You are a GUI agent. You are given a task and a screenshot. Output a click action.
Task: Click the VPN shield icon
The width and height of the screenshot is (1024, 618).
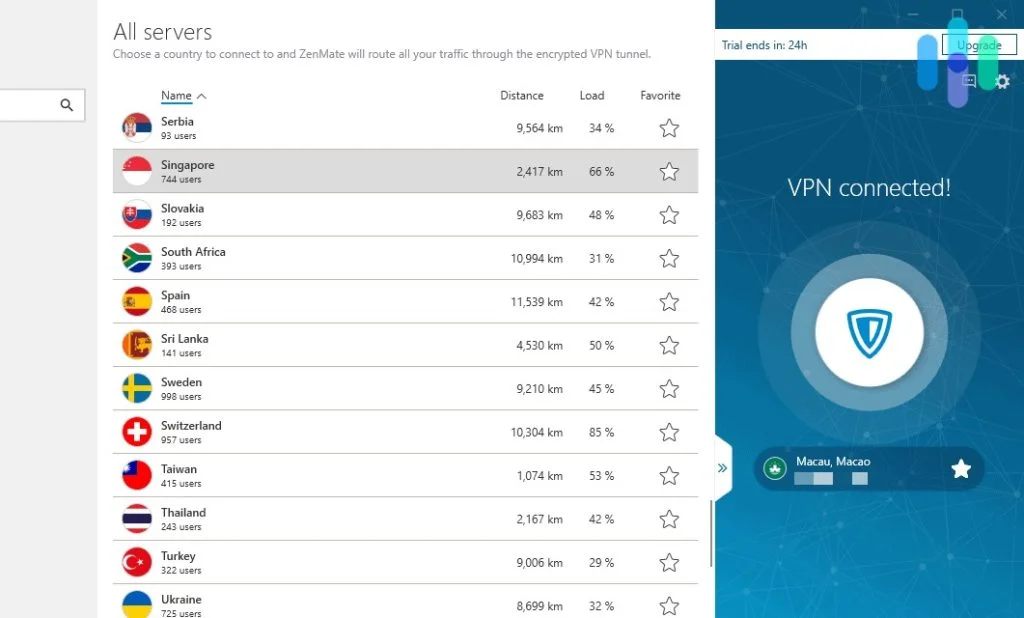[x=869, y=332]
